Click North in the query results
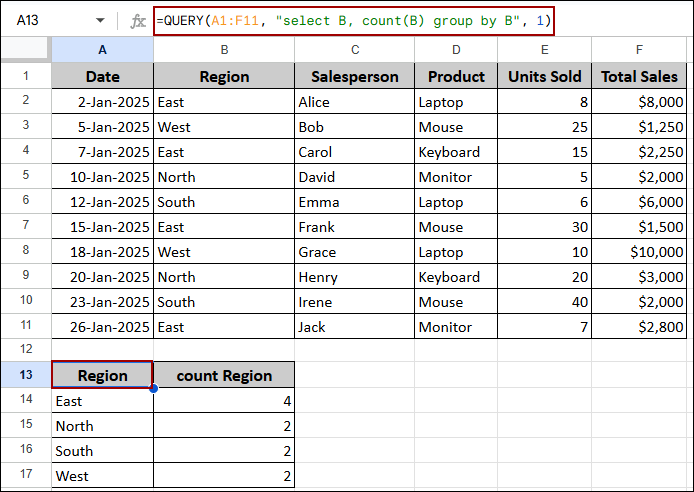Viewport: 694px width, 492px height. (x=102, y=426)
